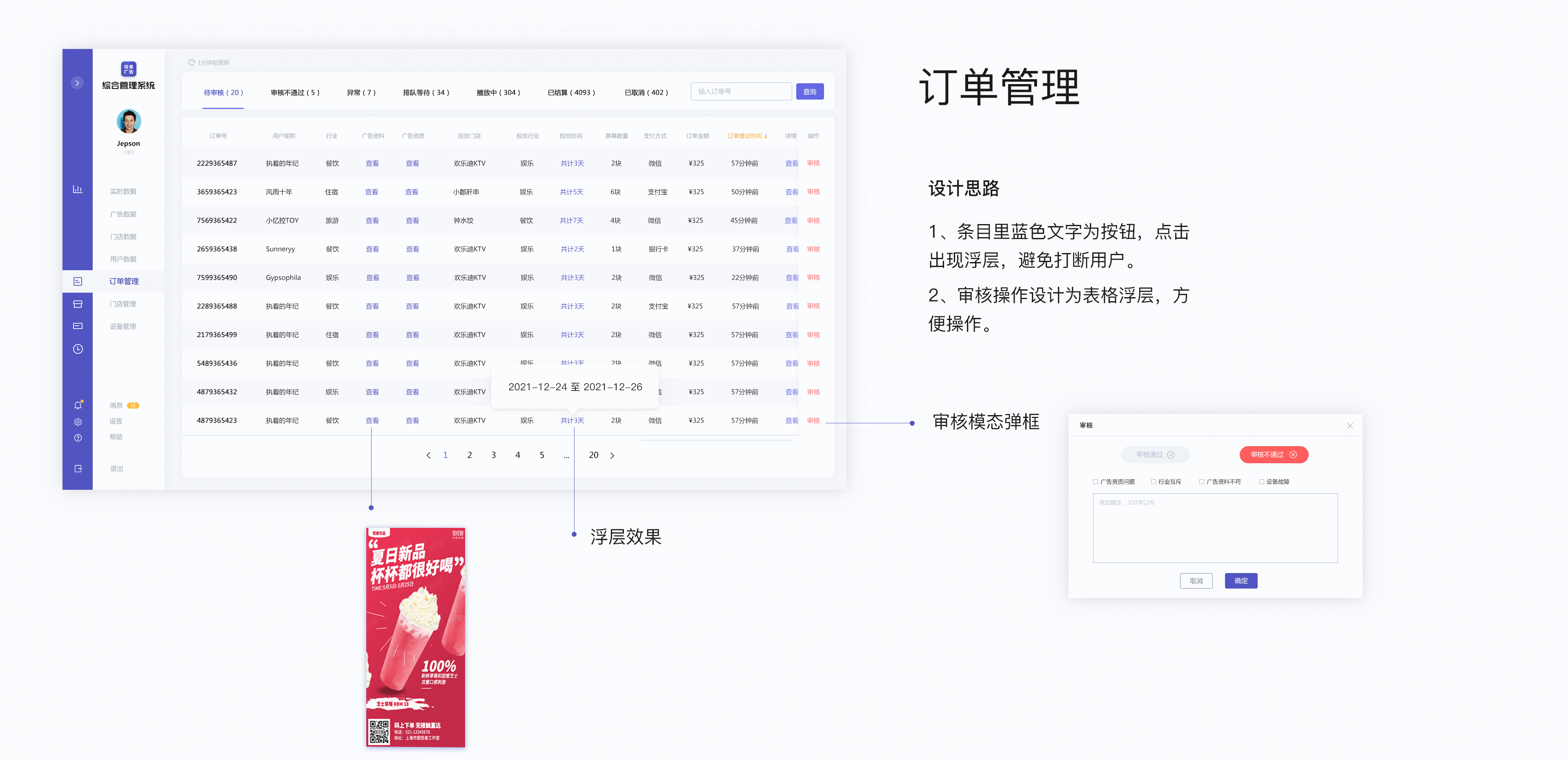
Task: Focus the 输入订单号 search field
Action: tap(741, 91)
